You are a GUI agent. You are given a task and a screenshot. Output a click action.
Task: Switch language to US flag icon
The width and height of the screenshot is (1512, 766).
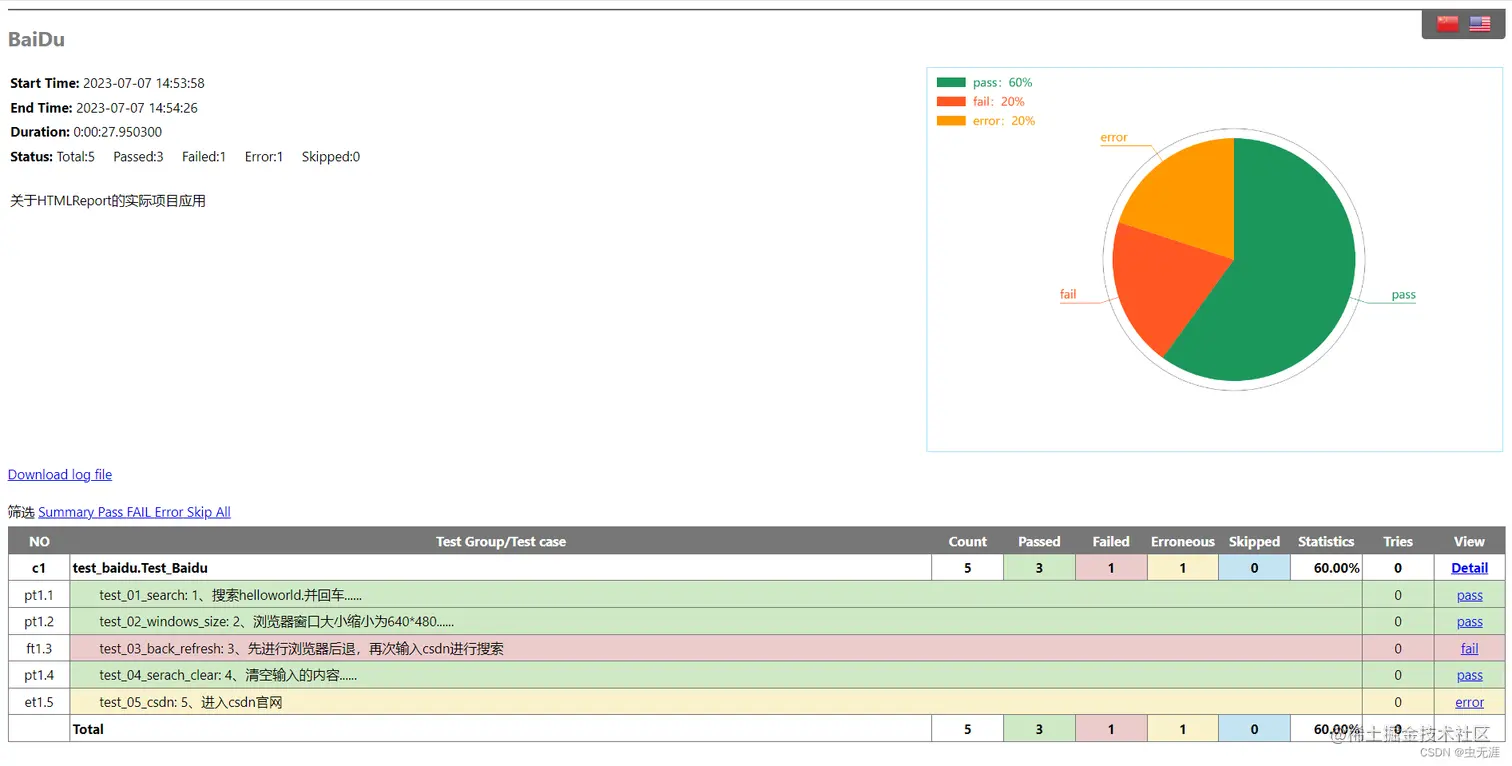tap(1480, 24)
